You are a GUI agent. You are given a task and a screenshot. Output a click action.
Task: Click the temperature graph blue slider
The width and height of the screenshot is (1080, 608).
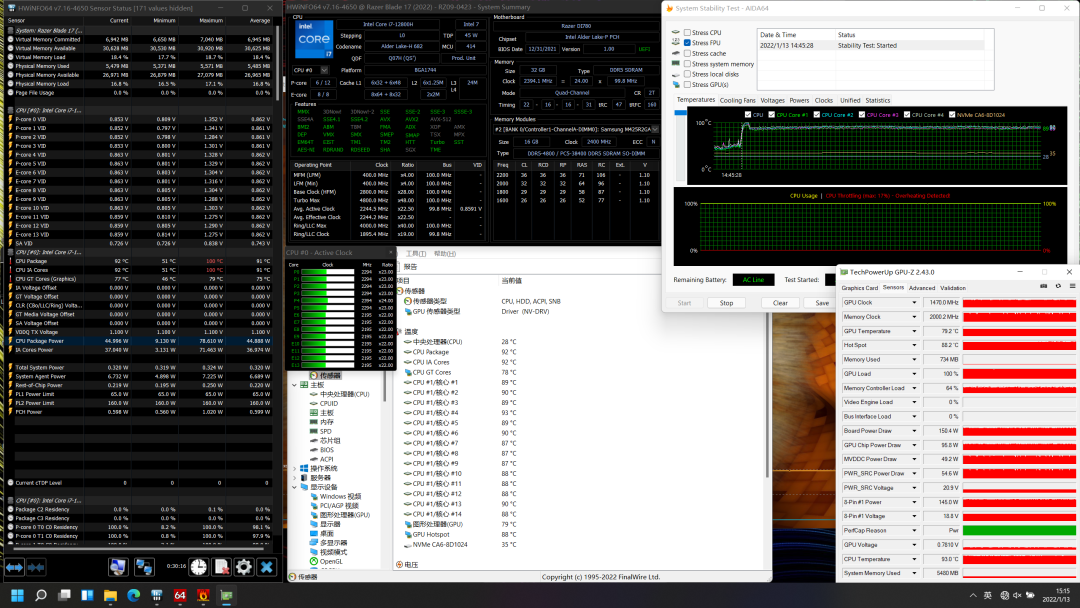[680, 113]
